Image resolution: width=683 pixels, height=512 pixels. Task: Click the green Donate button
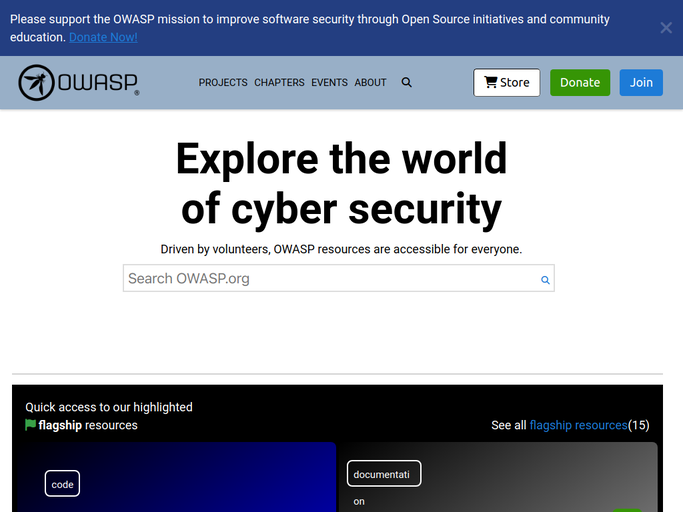point(580,82)
